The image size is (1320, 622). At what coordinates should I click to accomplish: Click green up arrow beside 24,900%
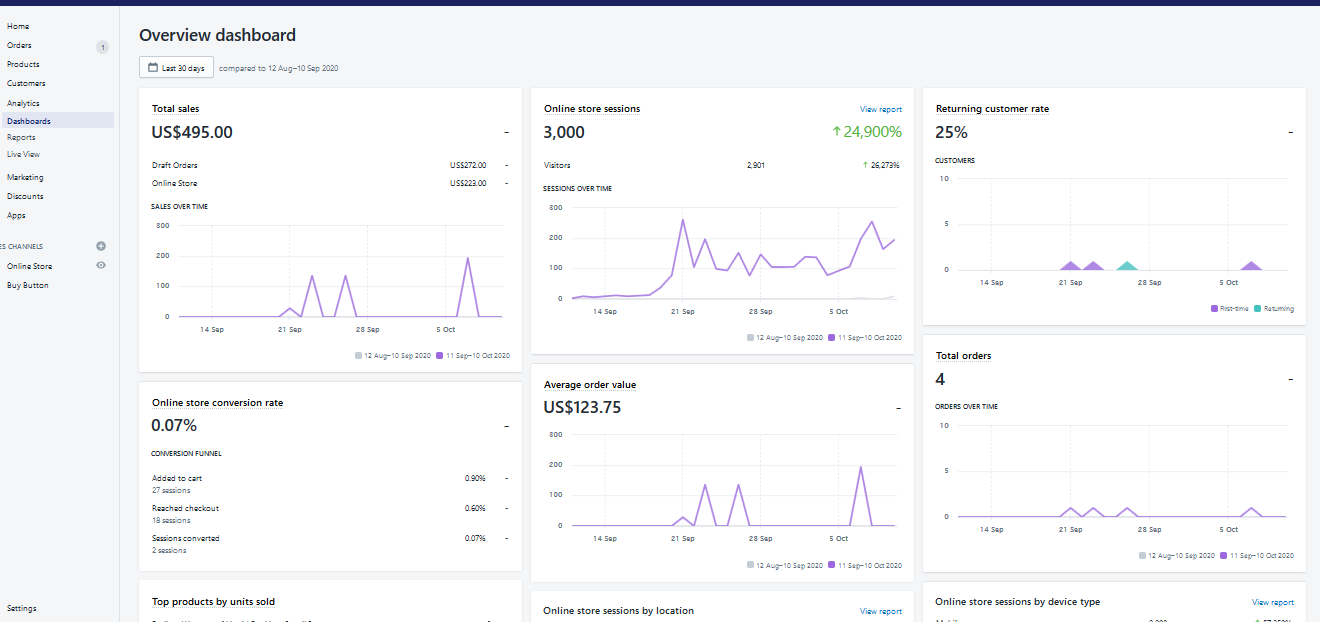coord(836,132)
